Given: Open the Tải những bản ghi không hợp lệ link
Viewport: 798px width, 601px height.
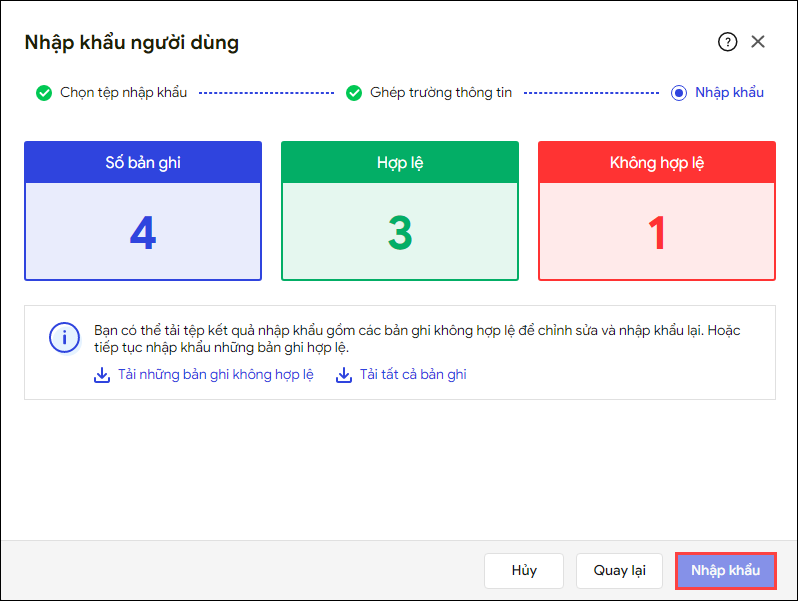Looking at the screenshot, I should 216,375.
